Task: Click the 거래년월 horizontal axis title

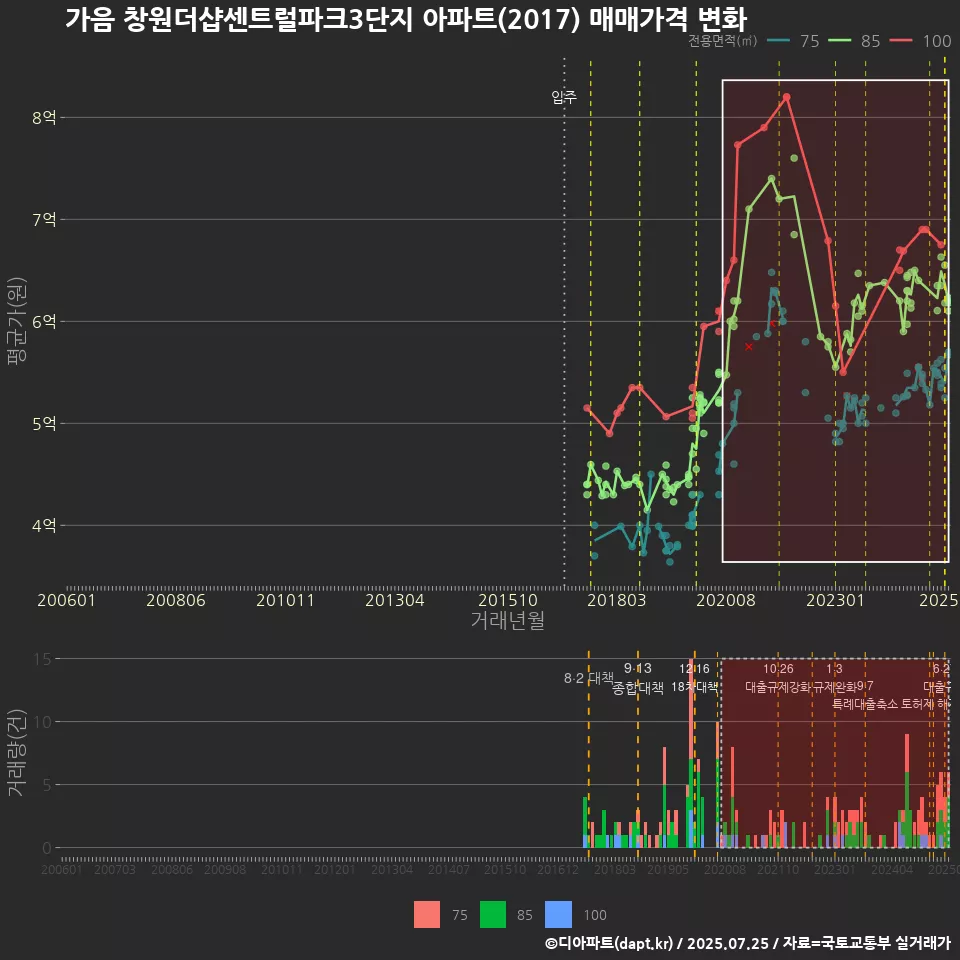Action: (508, 620)
